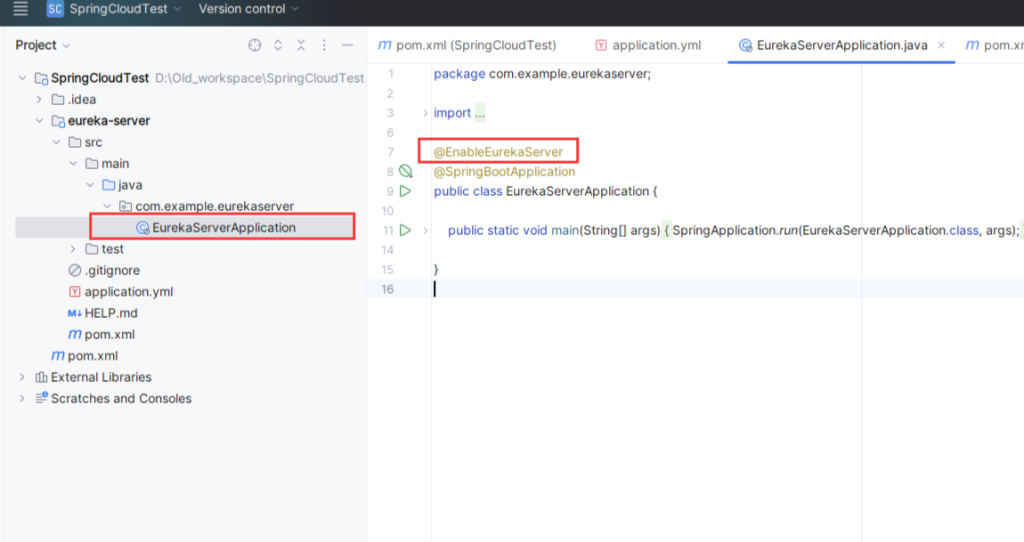This screenshot has height=542, width=1024.
Task: Collapse the main folder
Action: pyautogui.click(x=73, y=164)
